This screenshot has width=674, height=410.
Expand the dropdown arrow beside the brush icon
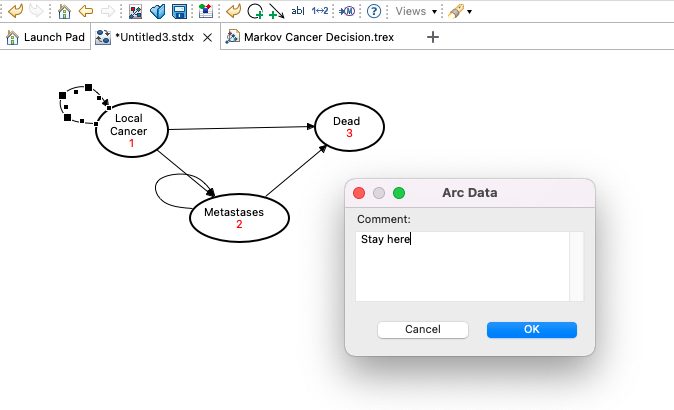[x=470, y=12]
